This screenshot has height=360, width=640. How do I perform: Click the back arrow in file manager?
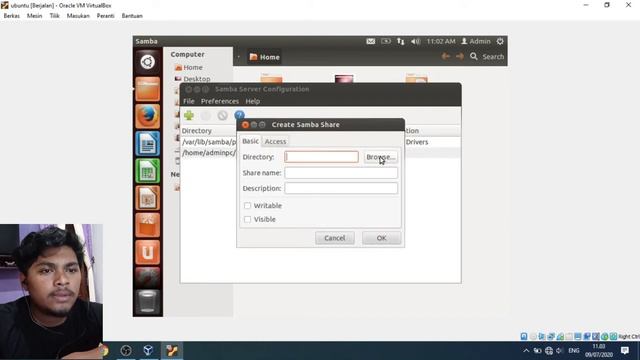click(446, 56)
